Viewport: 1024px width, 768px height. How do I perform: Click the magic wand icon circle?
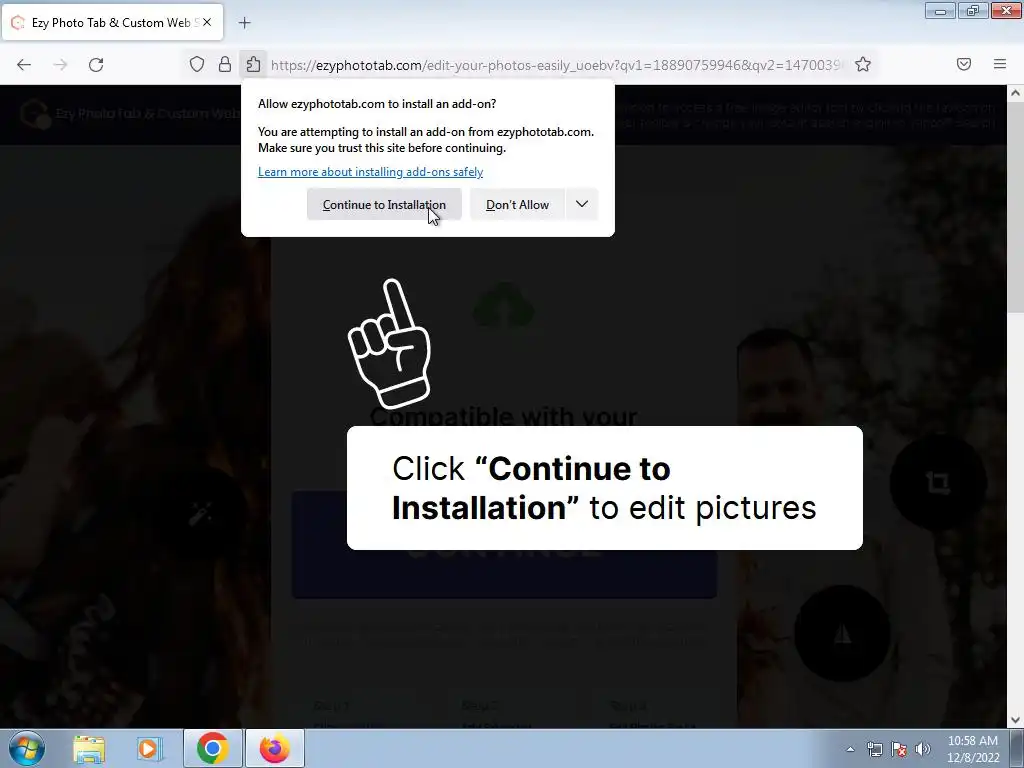[x=200, y=514]
